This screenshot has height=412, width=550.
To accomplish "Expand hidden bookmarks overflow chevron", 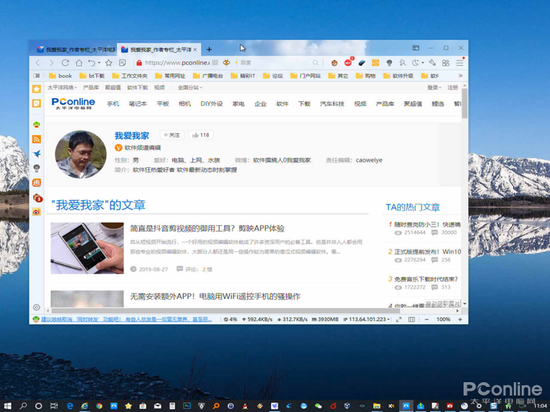I will (x=461, y=75).
